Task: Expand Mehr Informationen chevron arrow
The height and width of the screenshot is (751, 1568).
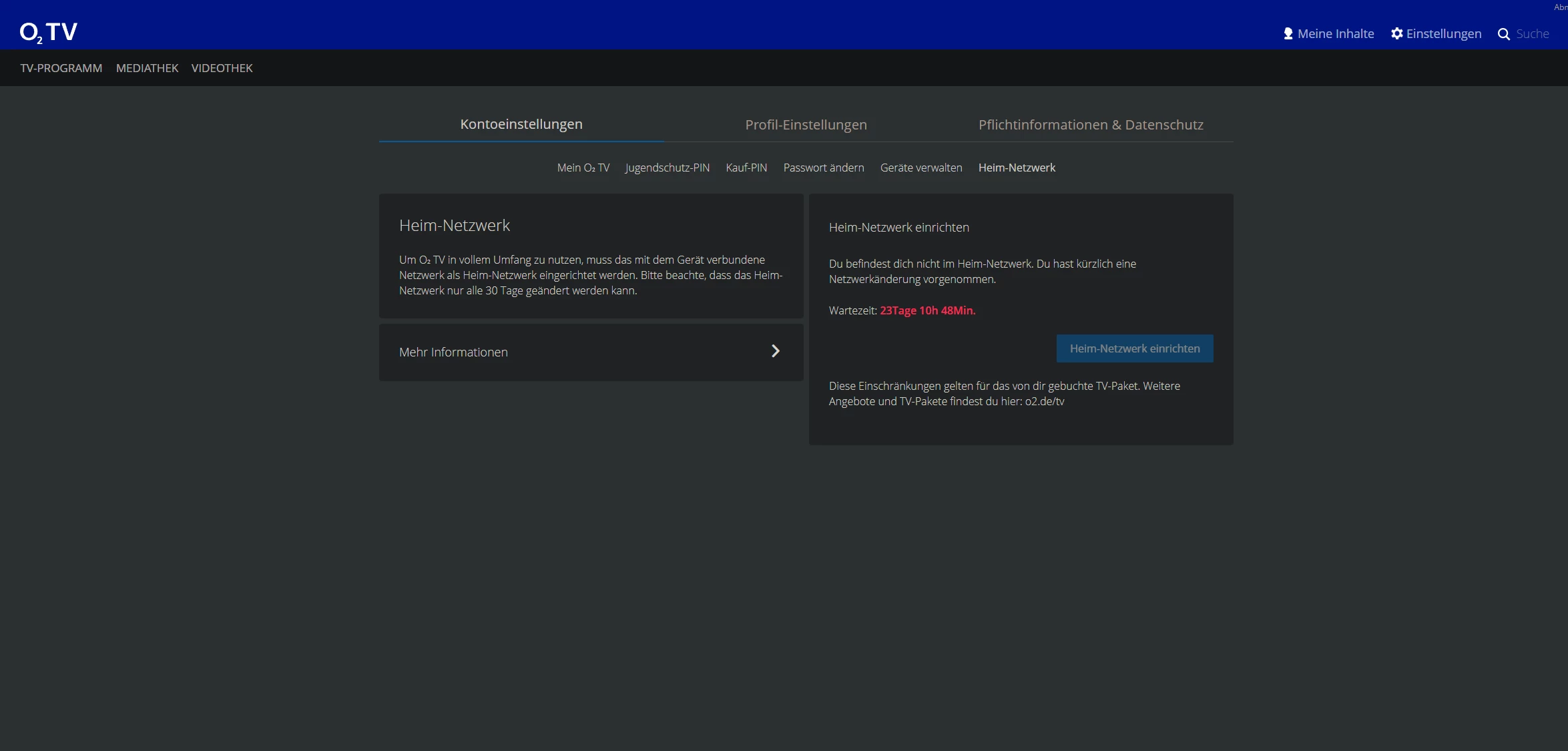Action: (x=775, y=351)
